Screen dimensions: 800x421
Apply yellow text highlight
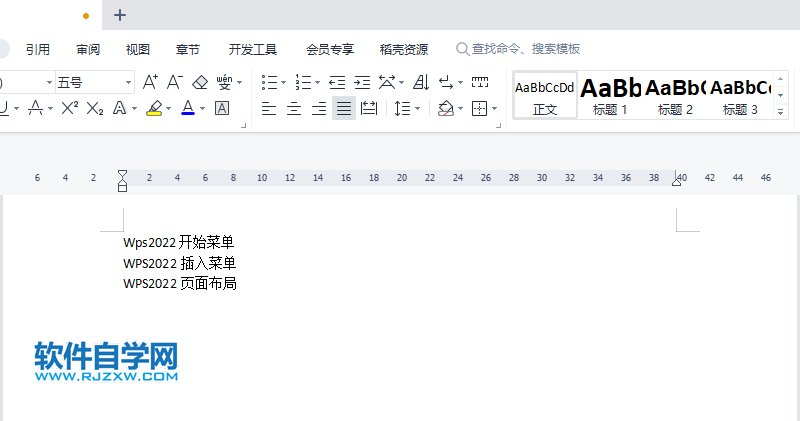(154, 108)
